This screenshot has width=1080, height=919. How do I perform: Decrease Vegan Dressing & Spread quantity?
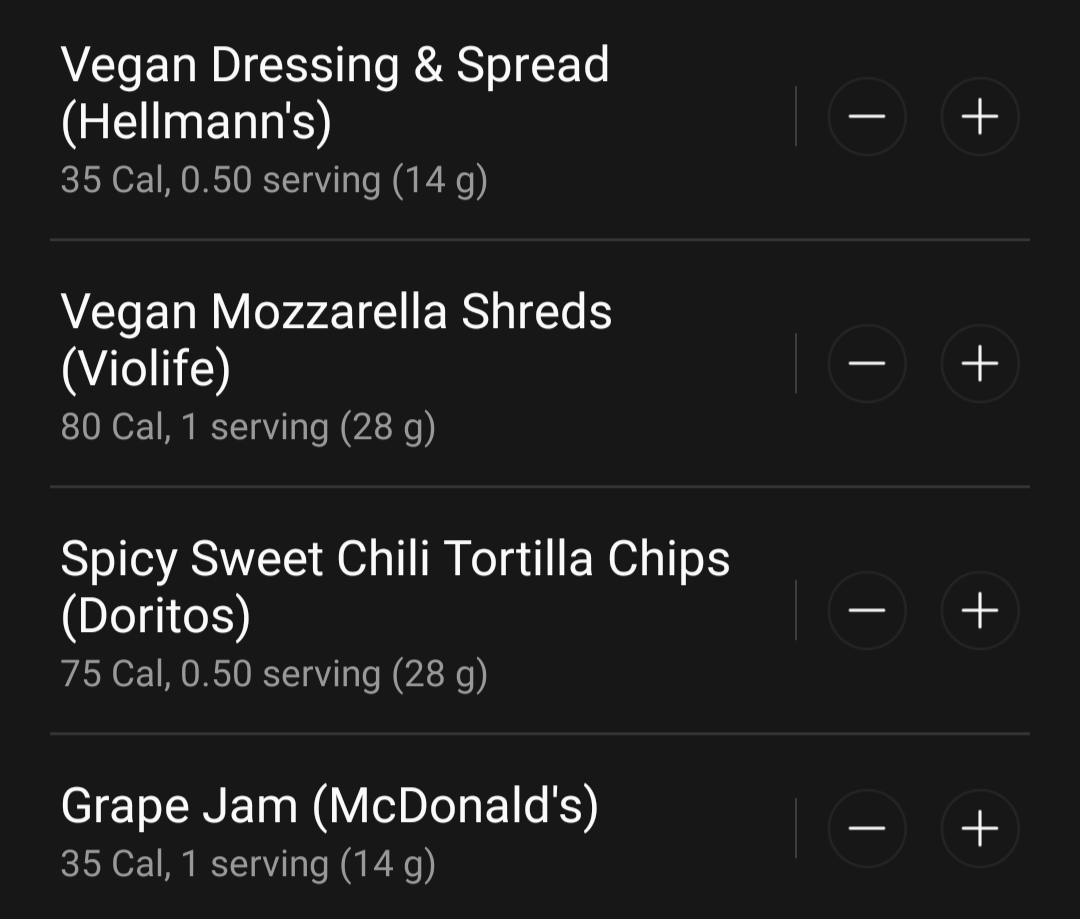point(867,117)
